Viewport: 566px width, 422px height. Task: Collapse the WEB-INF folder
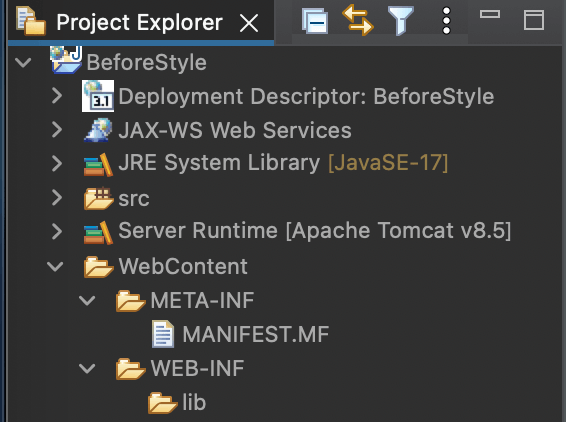(x=87, y=369)
